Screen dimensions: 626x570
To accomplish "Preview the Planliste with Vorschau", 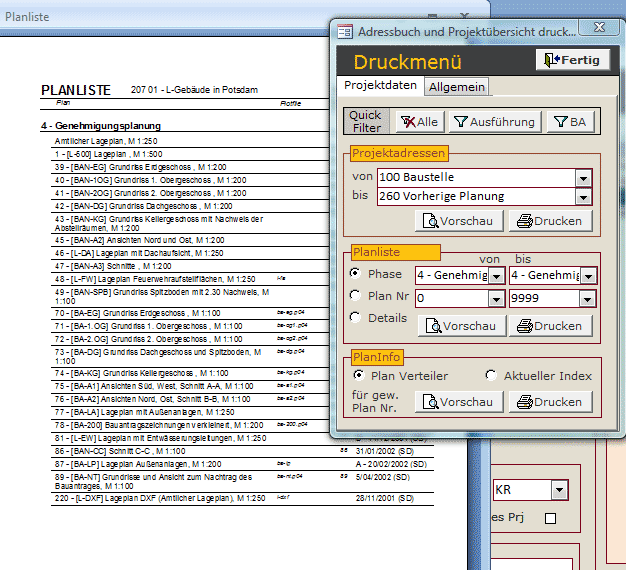I will (462, 326).
